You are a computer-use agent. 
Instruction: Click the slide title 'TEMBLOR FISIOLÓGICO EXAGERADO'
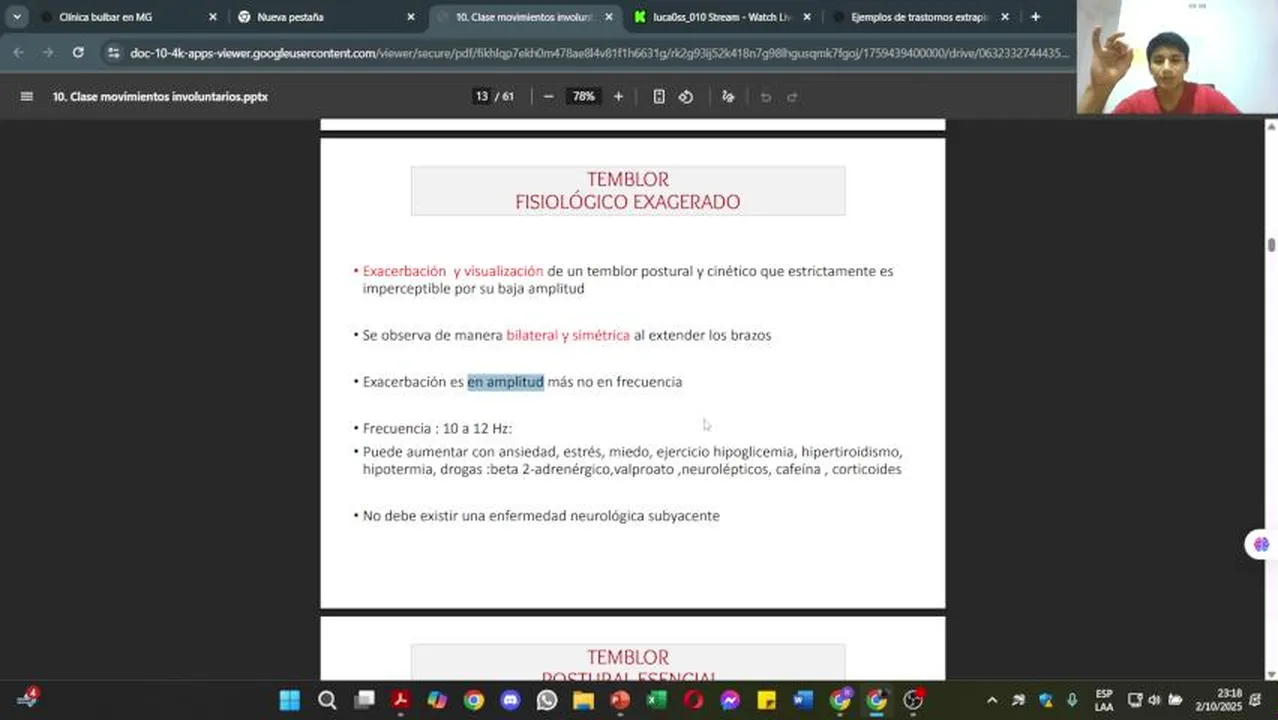point(628,191)
